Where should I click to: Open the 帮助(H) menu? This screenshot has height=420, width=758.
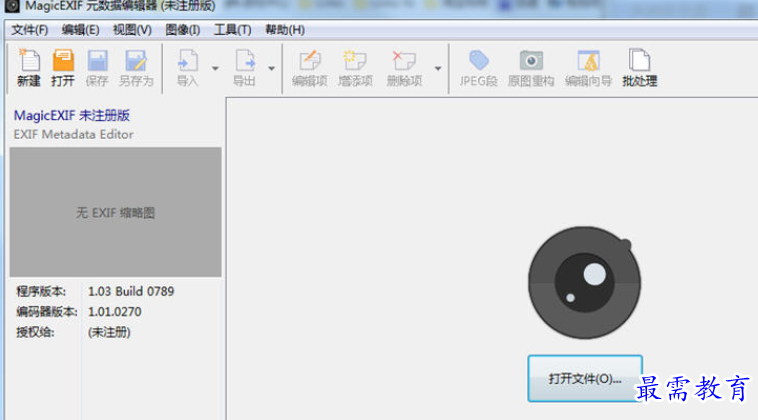[x=285, y=30]
